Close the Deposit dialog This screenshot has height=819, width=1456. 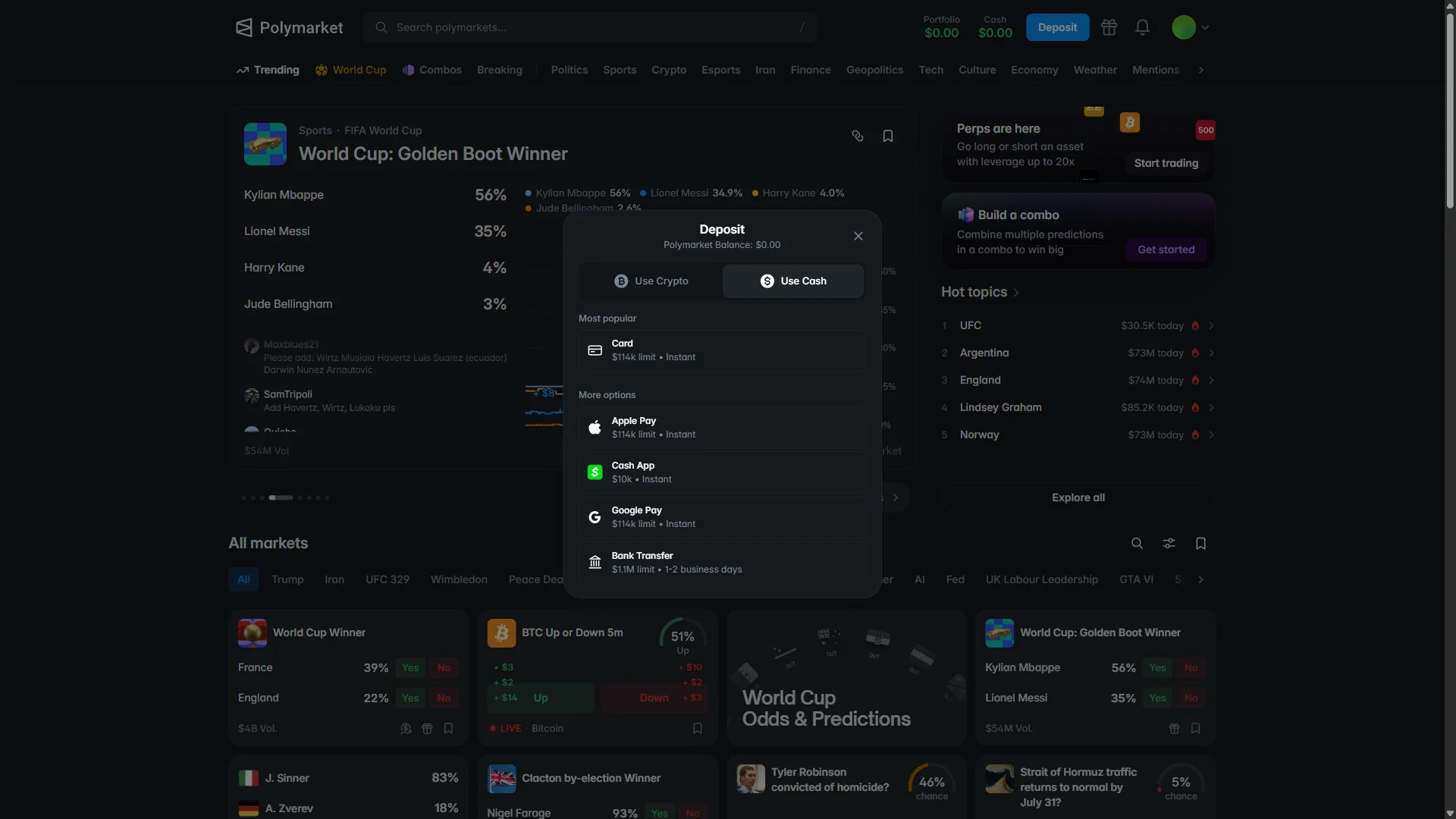point(858,237)
